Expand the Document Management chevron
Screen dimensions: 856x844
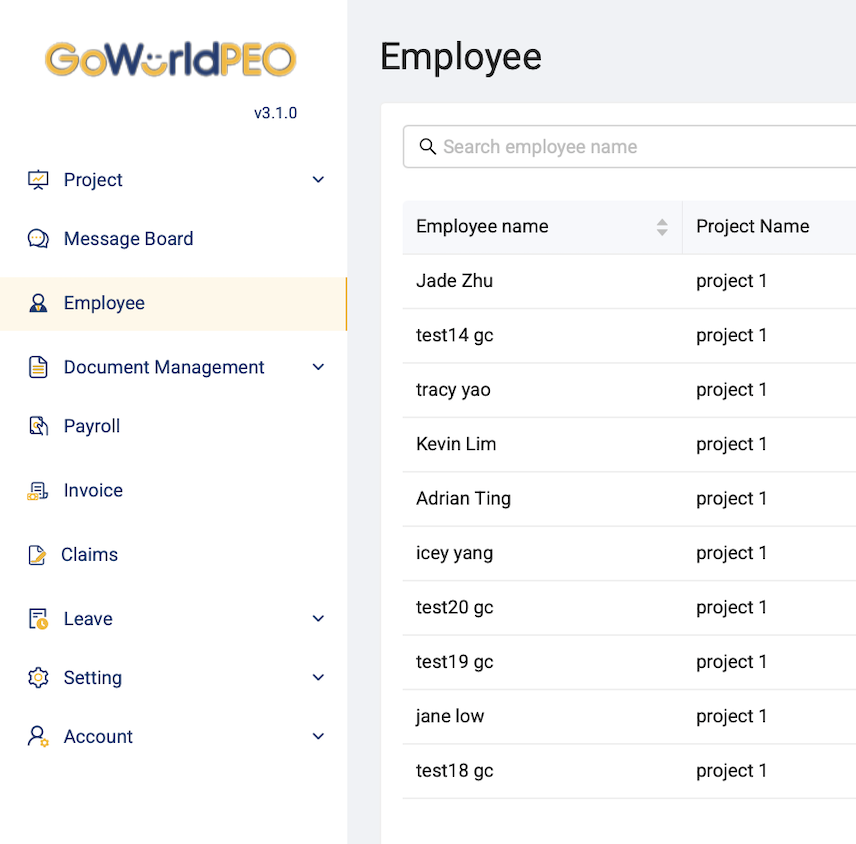[318, 367]
